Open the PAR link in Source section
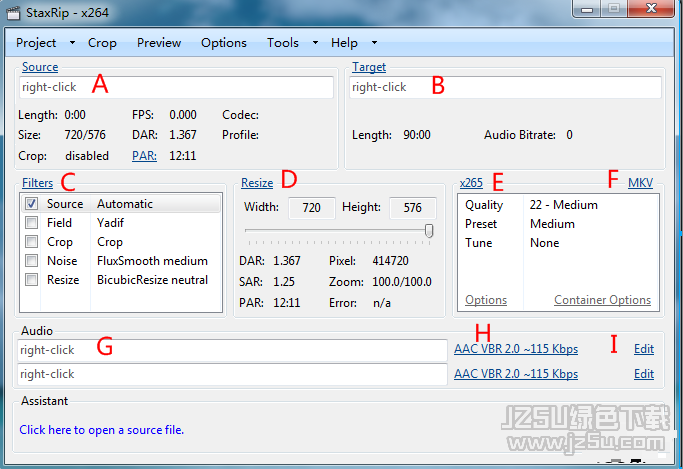683x469 pixels. point(145,156)
